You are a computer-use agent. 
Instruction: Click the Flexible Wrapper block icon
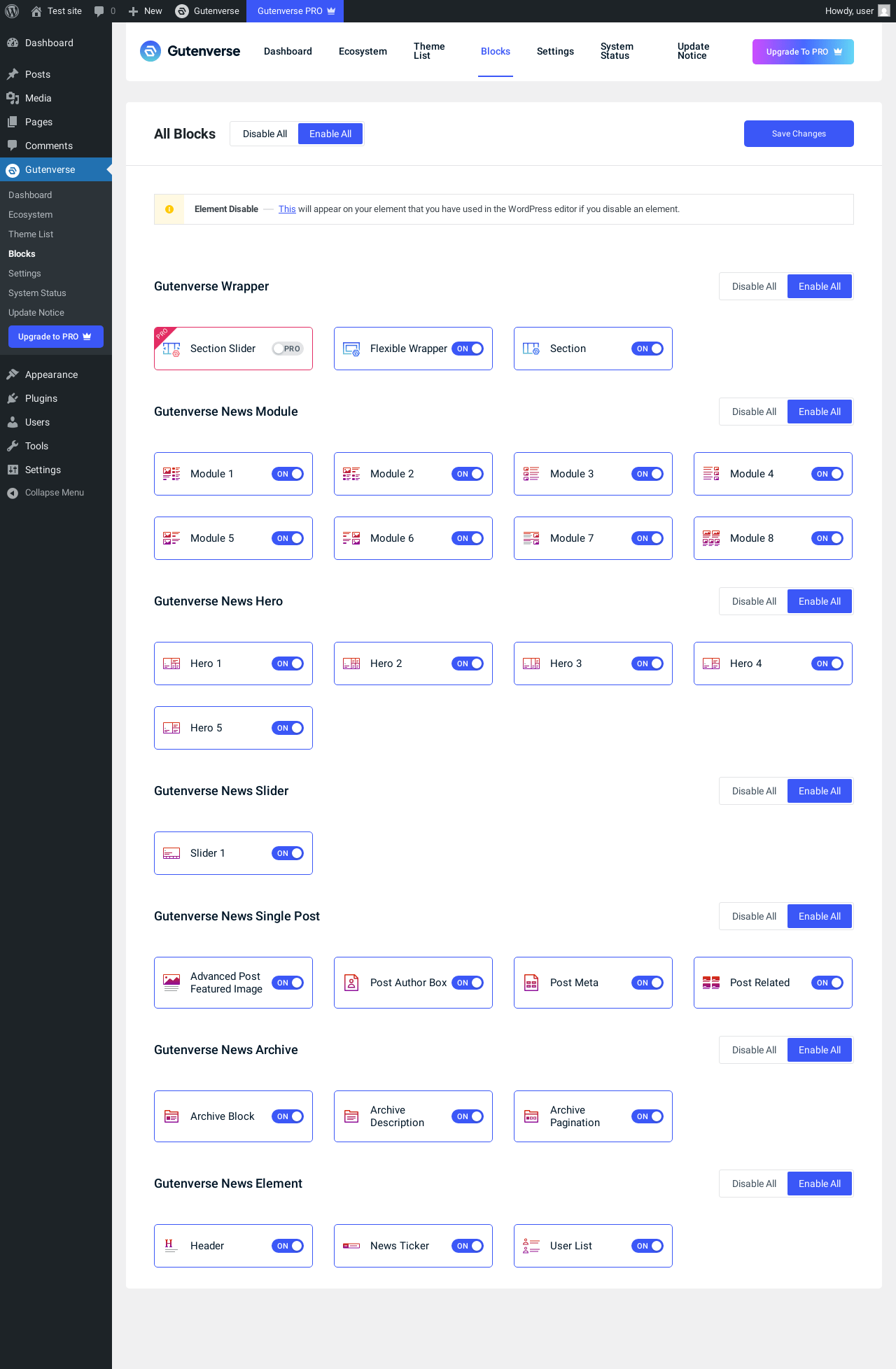pyautogui.click(x=351, y=349)
